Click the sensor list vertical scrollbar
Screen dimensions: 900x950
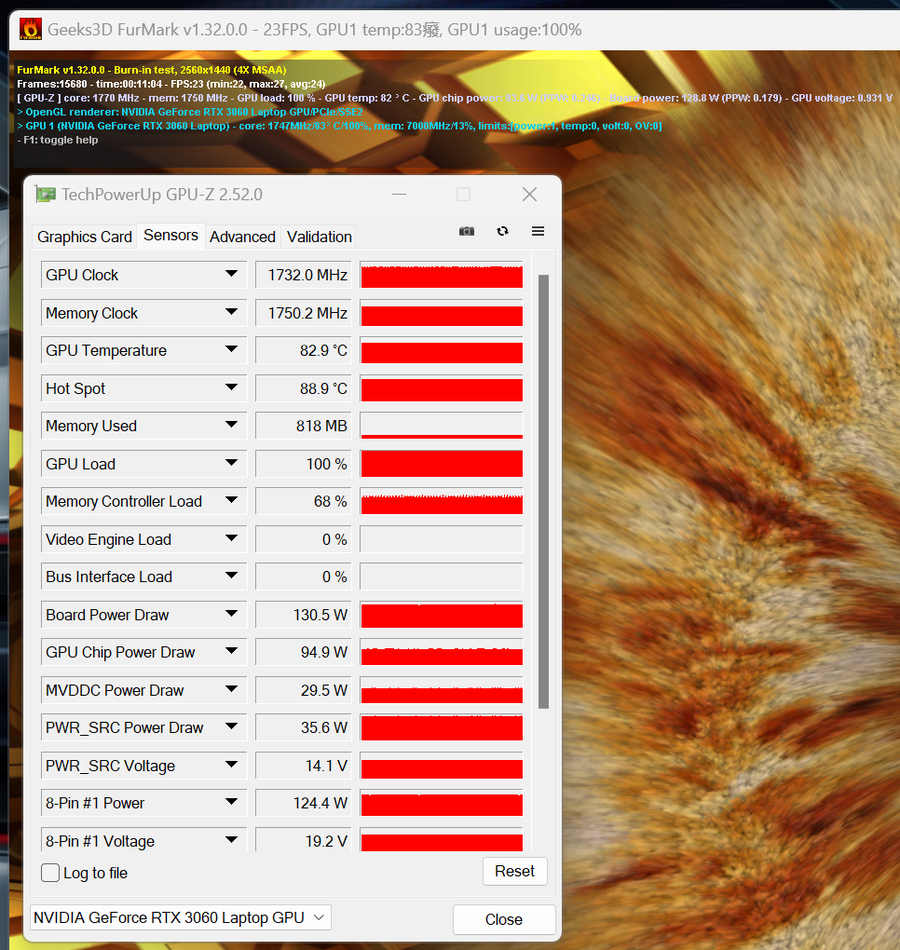pyautogui.click(x=544, y=491)
